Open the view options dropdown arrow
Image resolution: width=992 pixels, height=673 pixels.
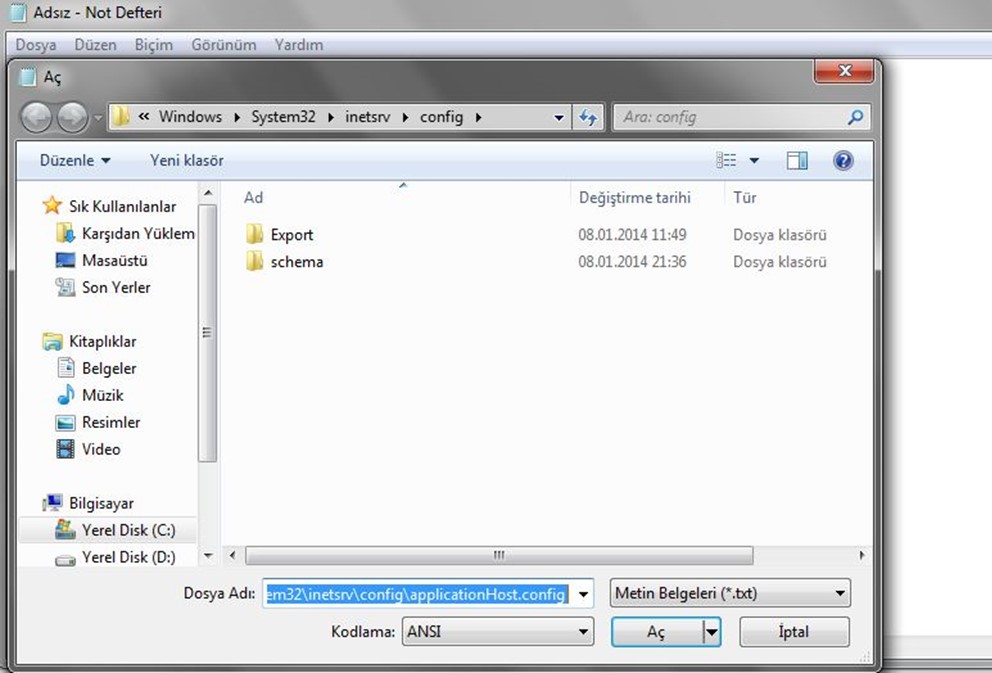(x=754, y=161)
